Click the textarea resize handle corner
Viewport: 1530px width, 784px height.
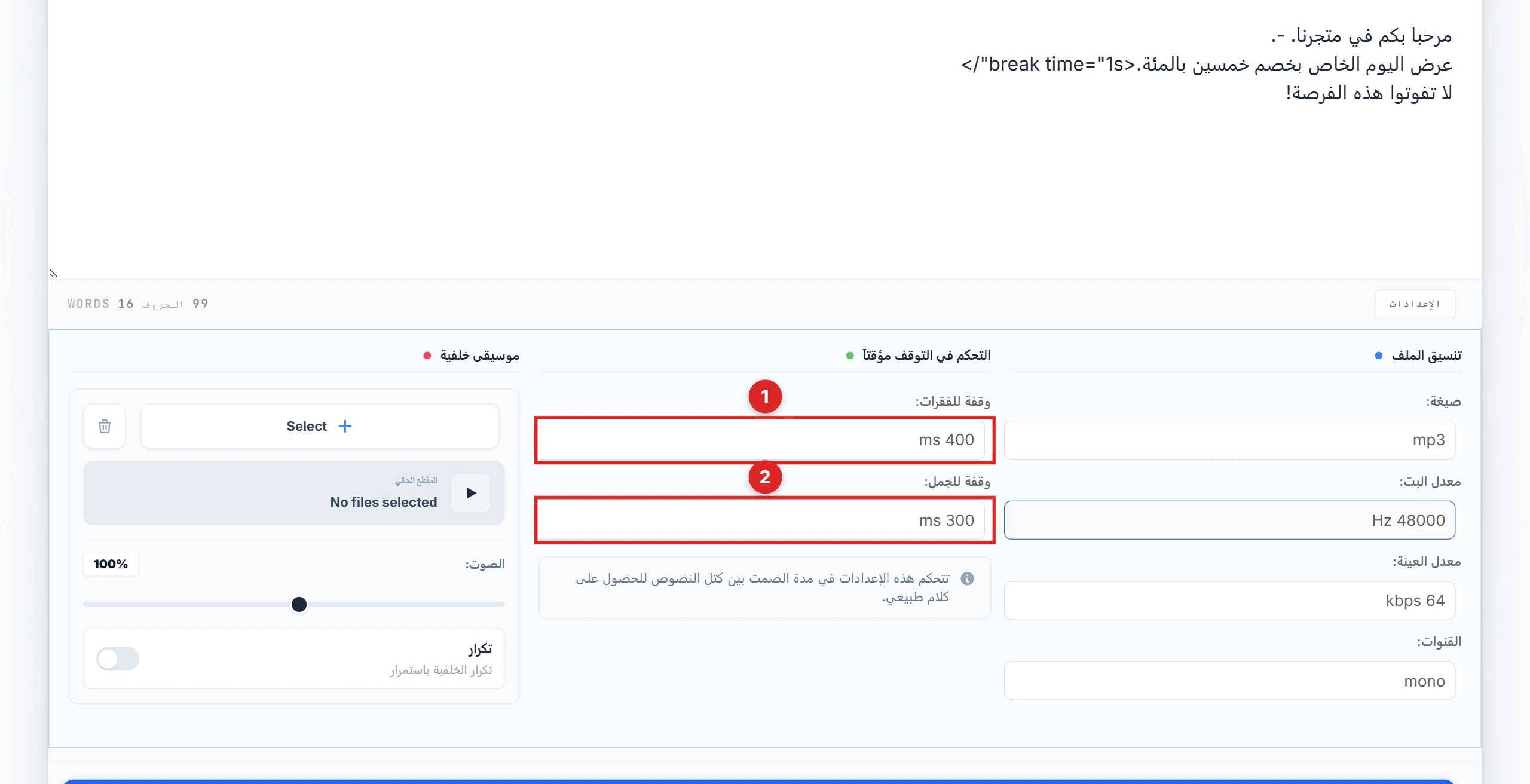pyautogui.click(x=53, y=274)
